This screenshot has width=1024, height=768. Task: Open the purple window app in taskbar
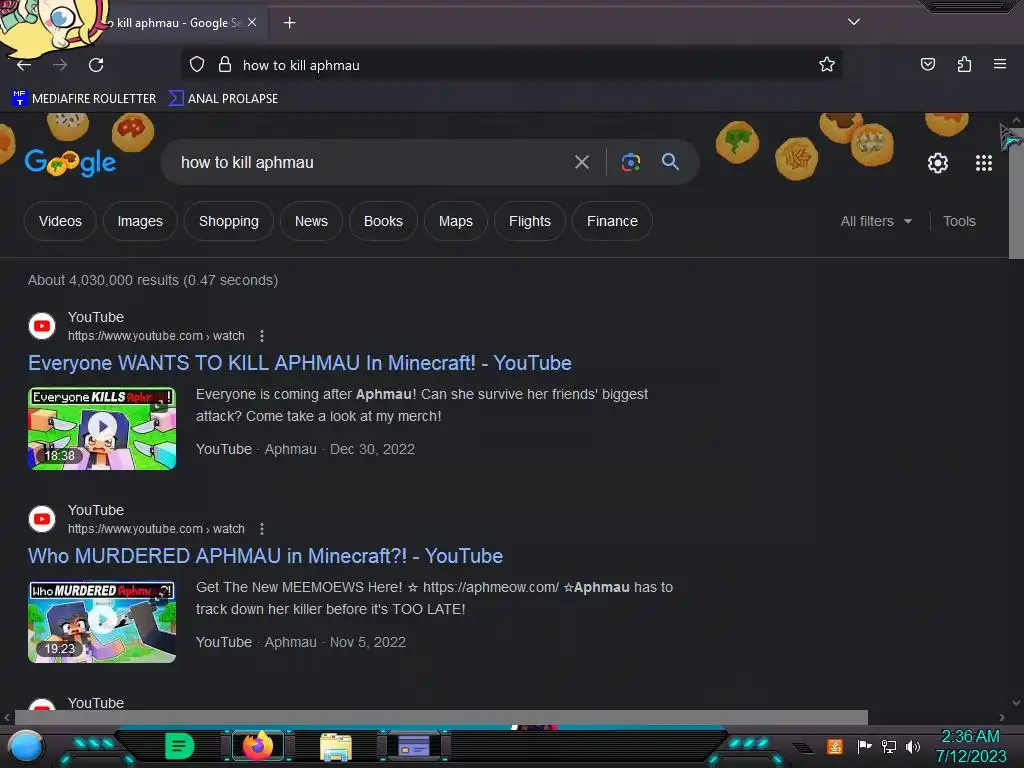[414, 746]
